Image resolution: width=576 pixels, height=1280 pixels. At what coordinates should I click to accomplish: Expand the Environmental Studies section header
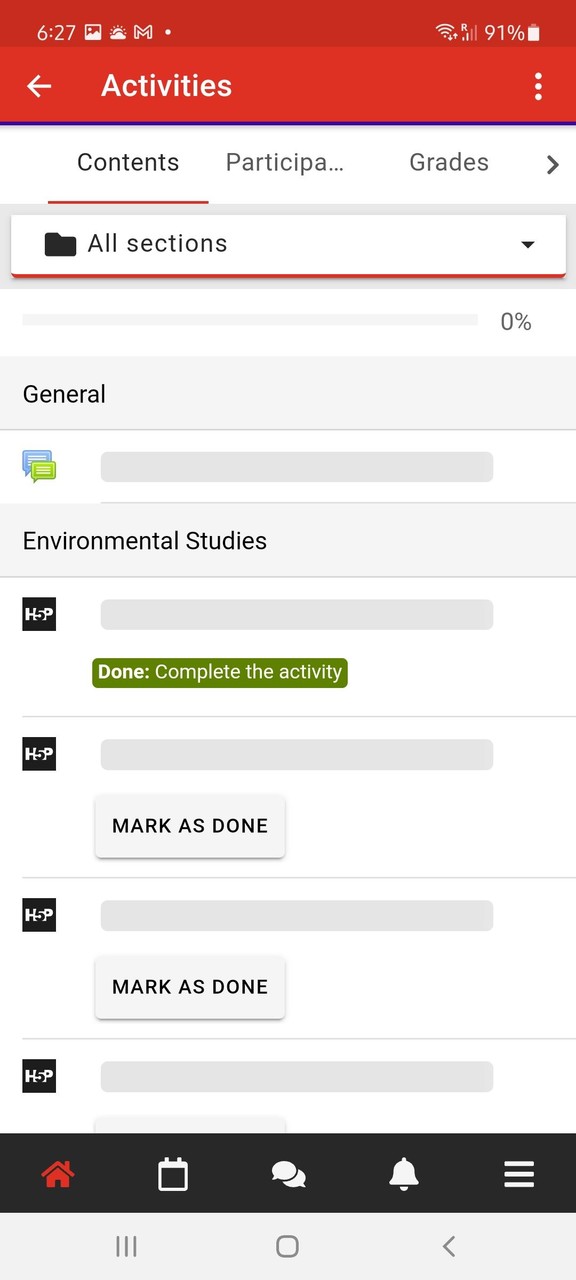[x=144, y=540]
